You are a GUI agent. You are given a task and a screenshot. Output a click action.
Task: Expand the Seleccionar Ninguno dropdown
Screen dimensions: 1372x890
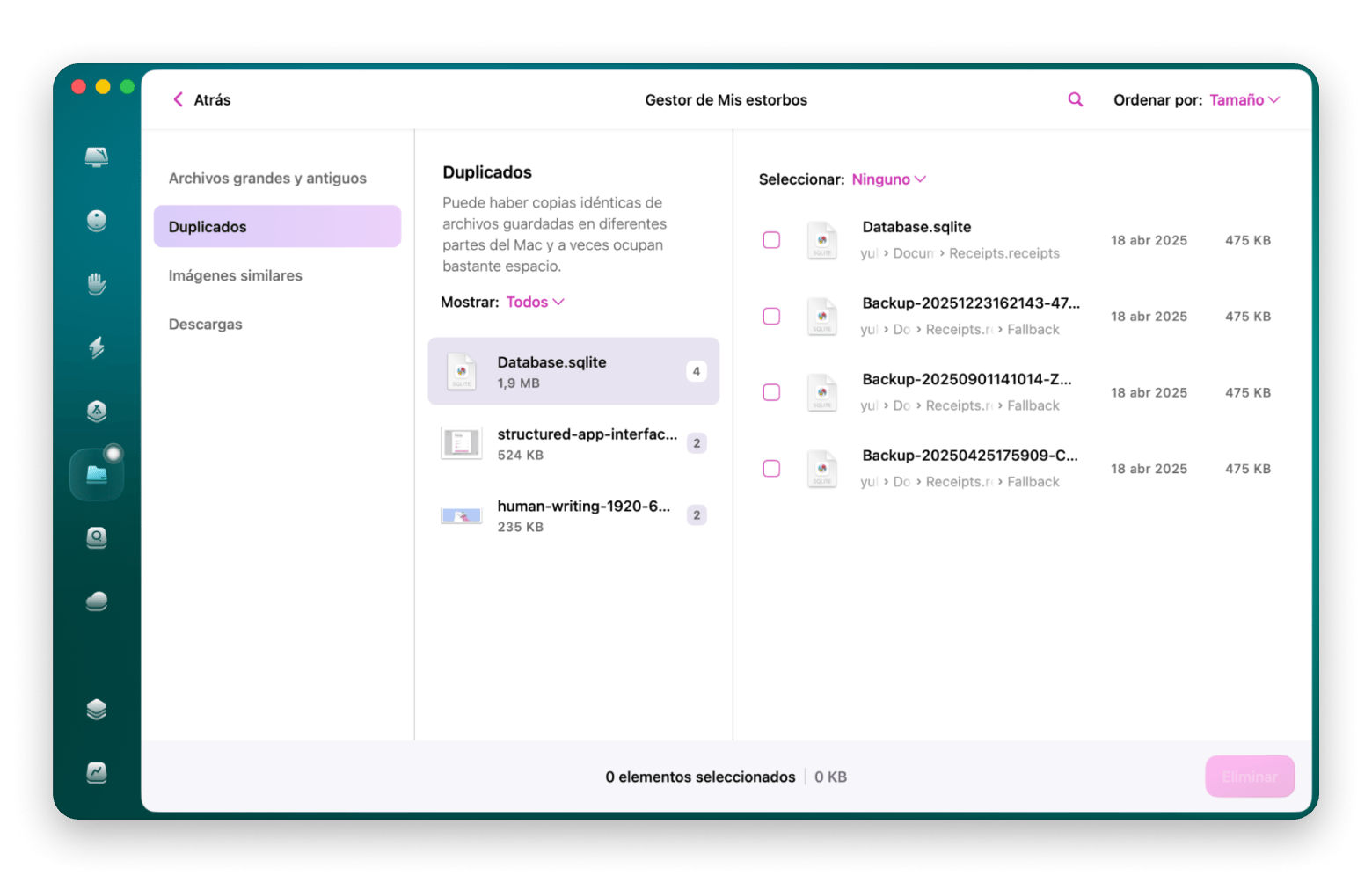tap(888, 179)
